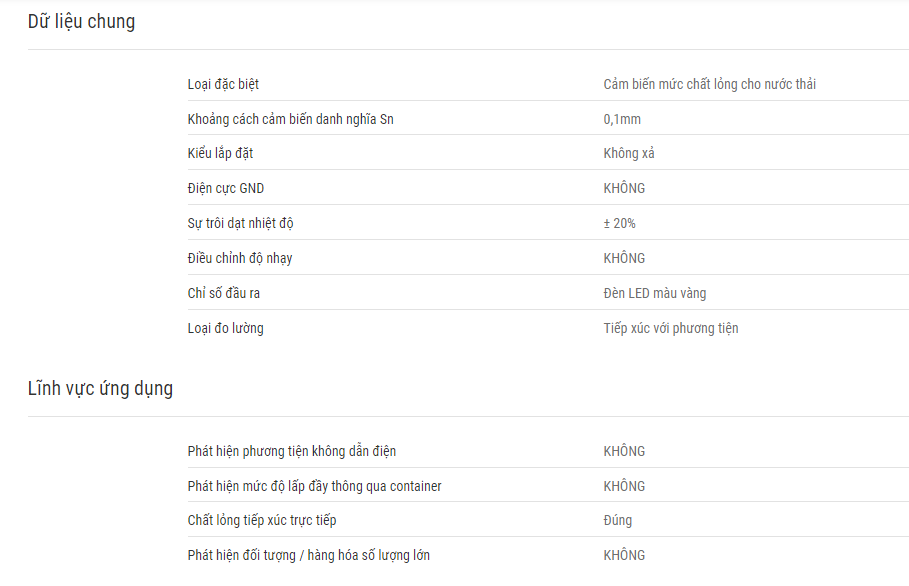This screenshot has width=909, height=586.
Task: Select the 'Kiểu lắp đặt' row label
Action: (220, 154)
